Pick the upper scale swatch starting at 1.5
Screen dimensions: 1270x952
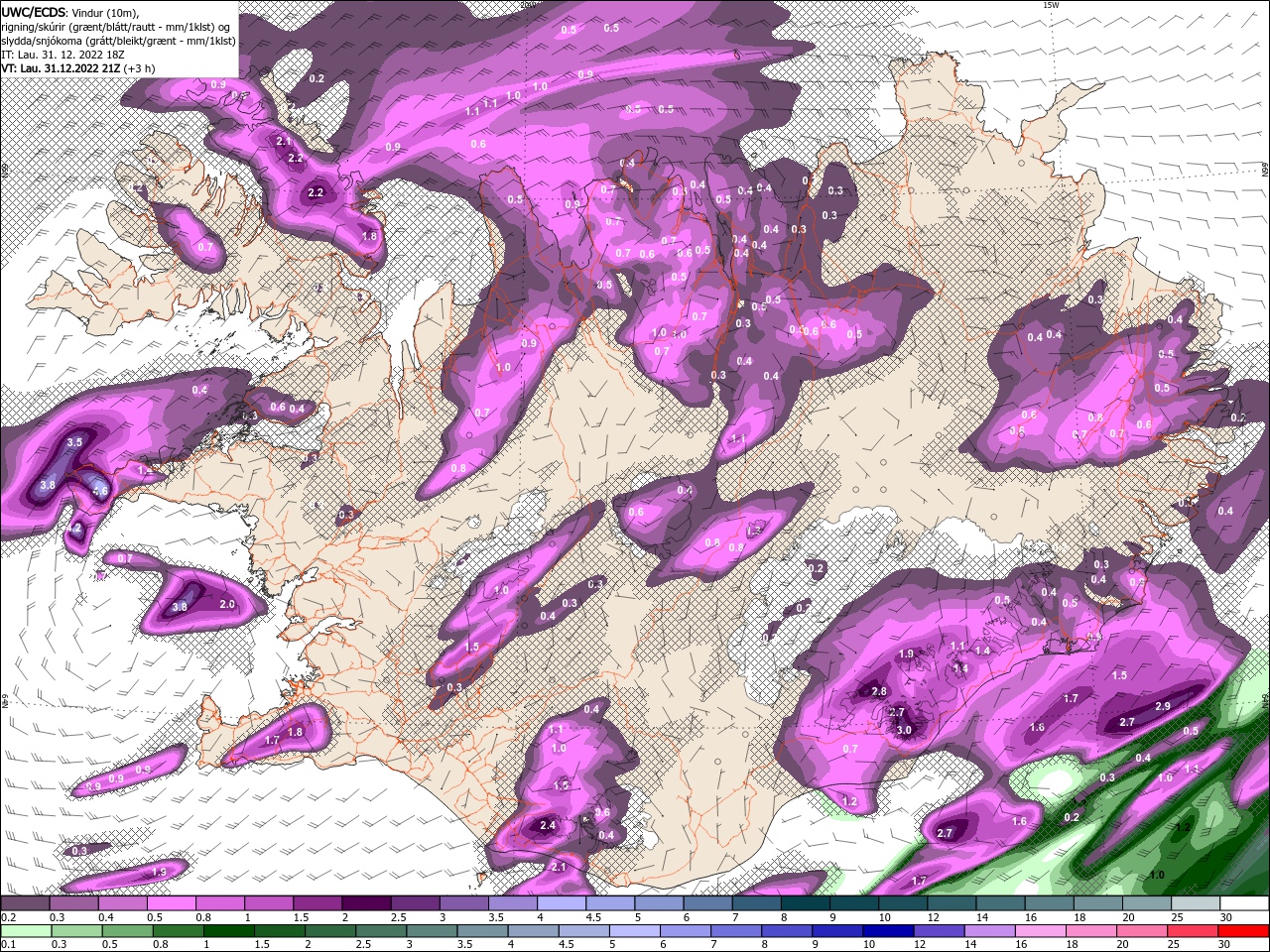(317, 903)
